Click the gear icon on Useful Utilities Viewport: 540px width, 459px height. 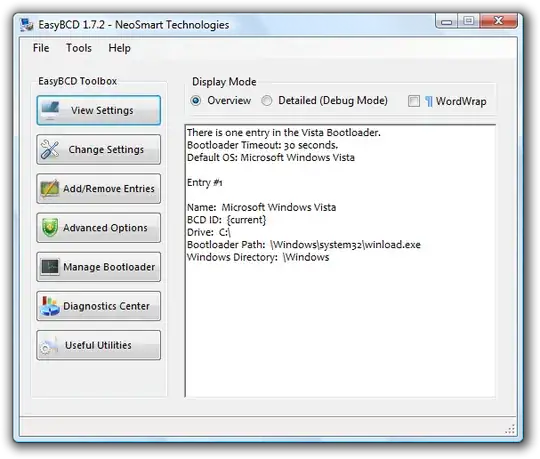click(49, 346)
